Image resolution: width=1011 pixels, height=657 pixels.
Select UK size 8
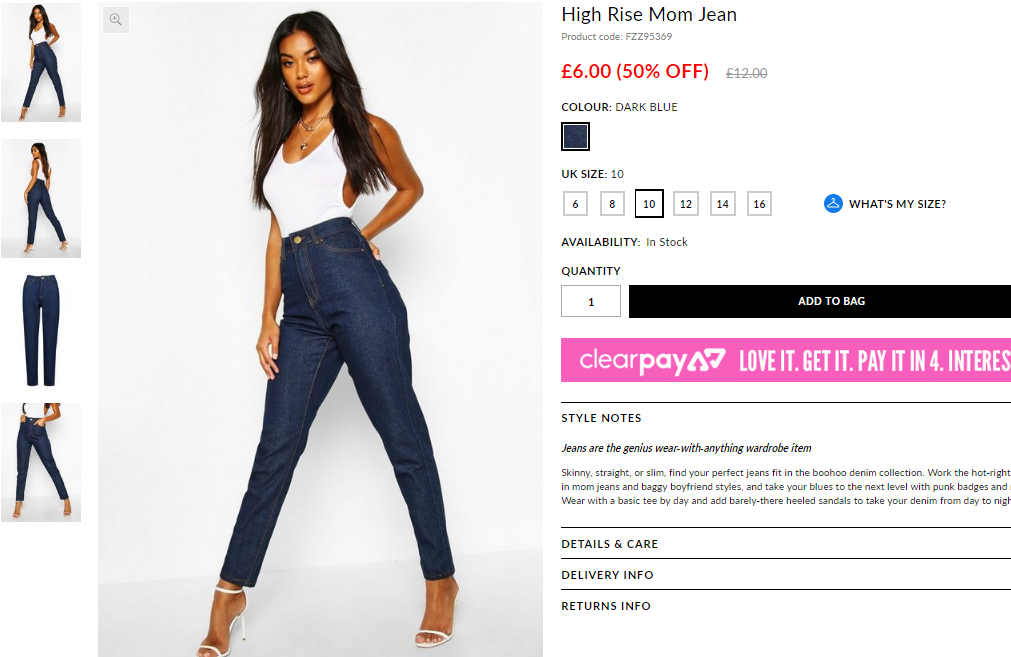(612, 204)
